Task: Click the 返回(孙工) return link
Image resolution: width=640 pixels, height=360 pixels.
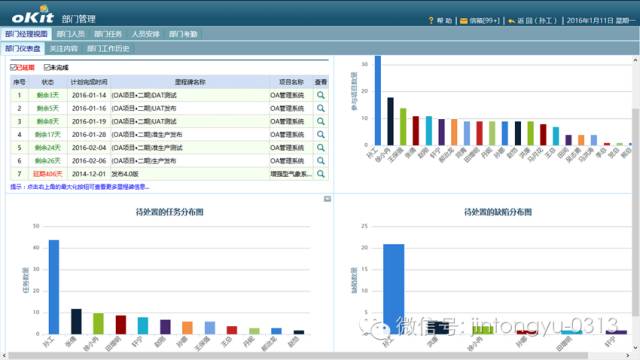Action: pyautogui.click(x=536, y=20)
